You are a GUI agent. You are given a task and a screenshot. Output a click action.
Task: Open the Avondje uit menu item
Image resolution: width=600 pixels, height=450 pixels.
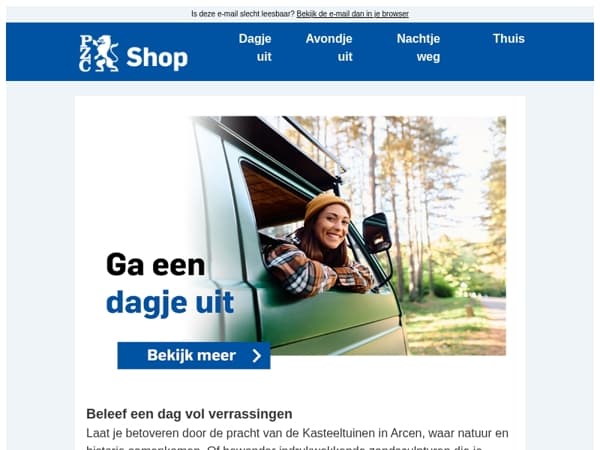point(329,47)
